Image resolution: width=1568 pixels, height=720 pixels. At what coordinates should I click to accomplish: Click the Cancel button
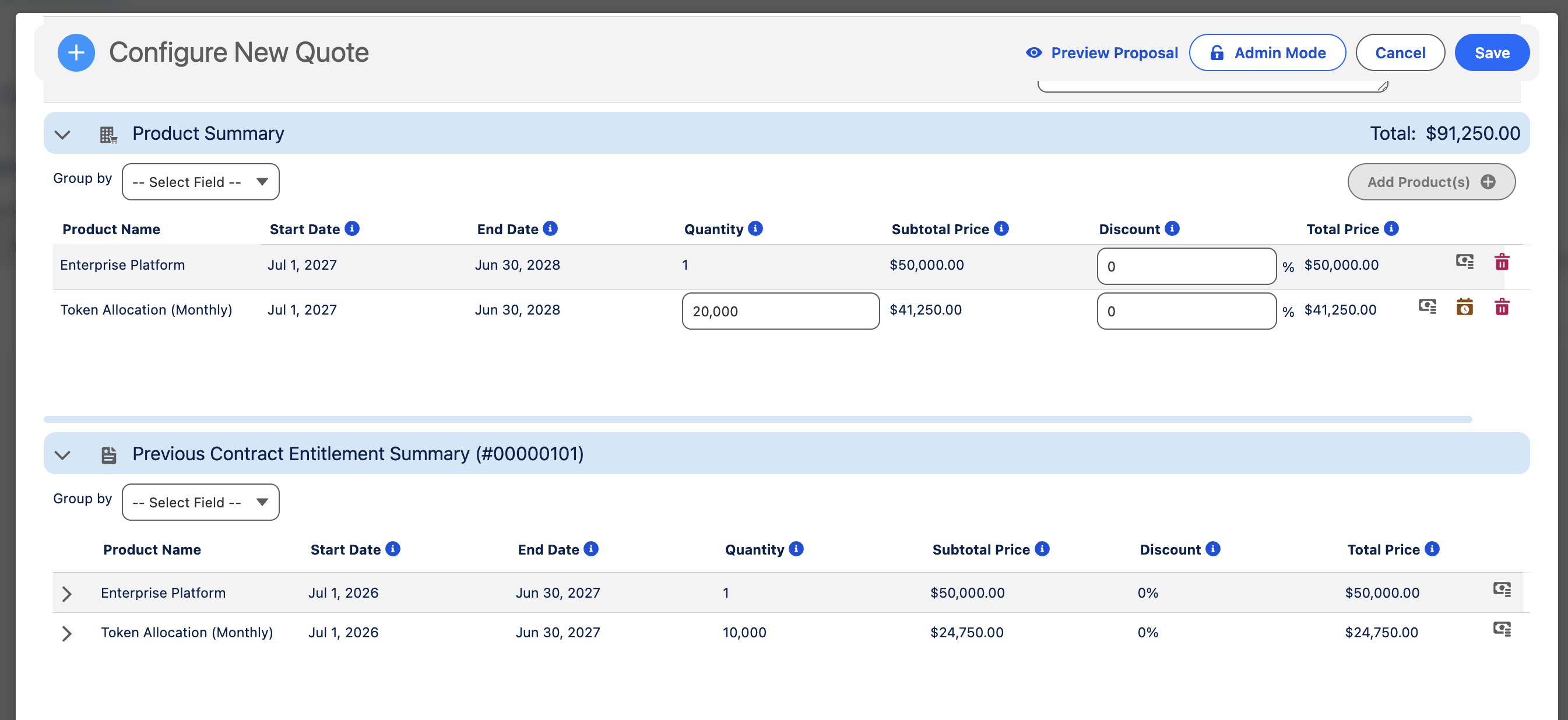tap(1400, 53)
